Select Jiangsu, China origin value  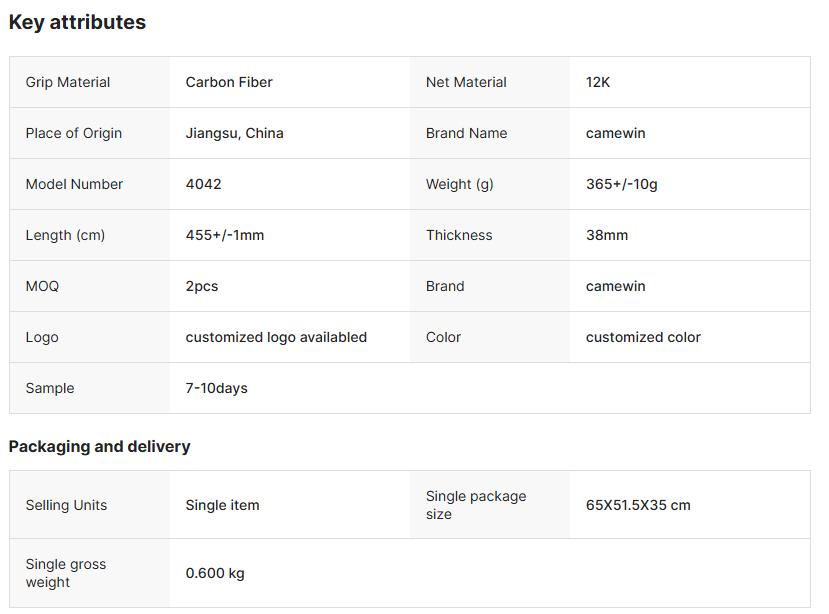coord(234,133)
